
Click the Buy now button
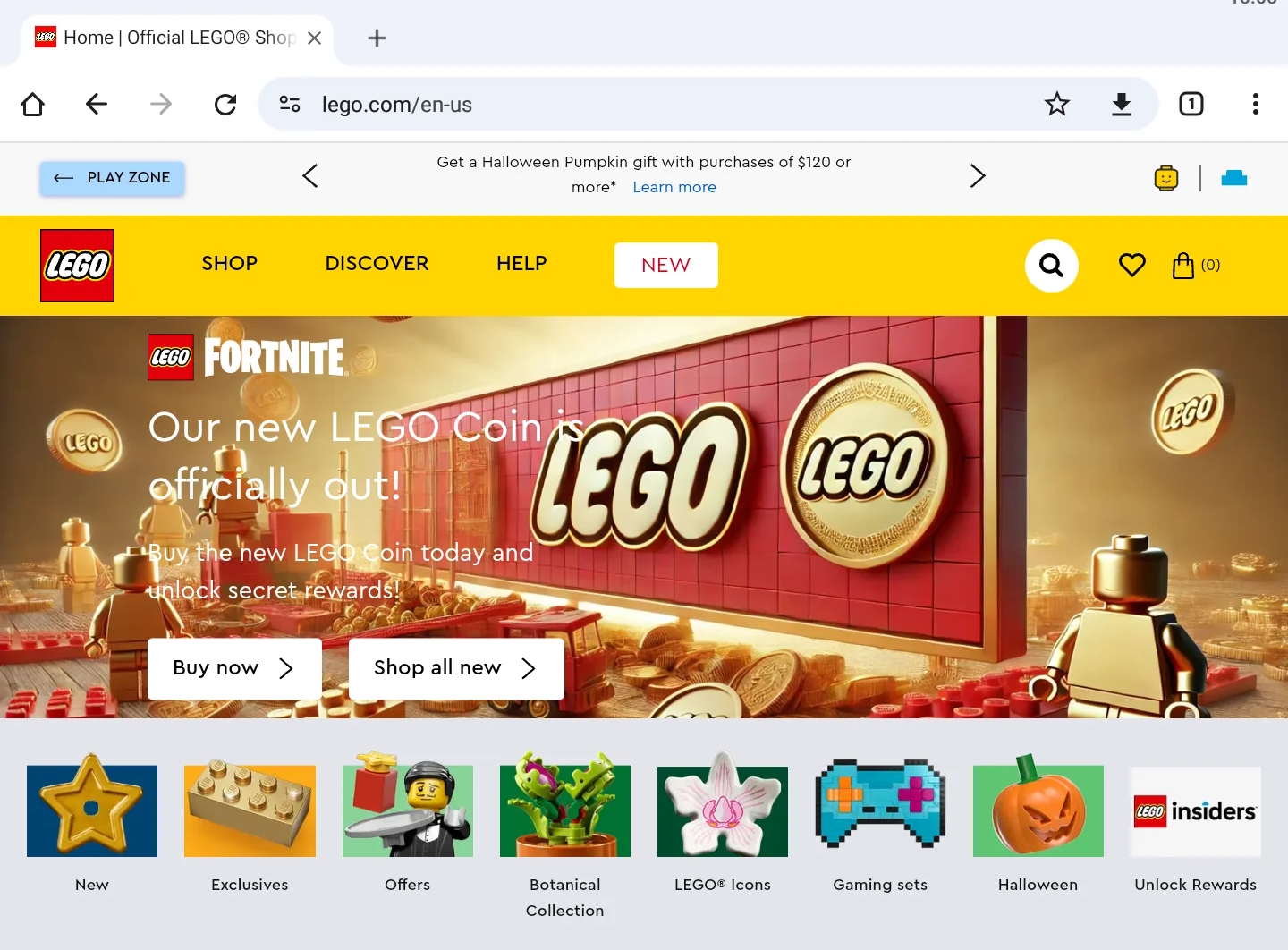[x=234, y=668]
